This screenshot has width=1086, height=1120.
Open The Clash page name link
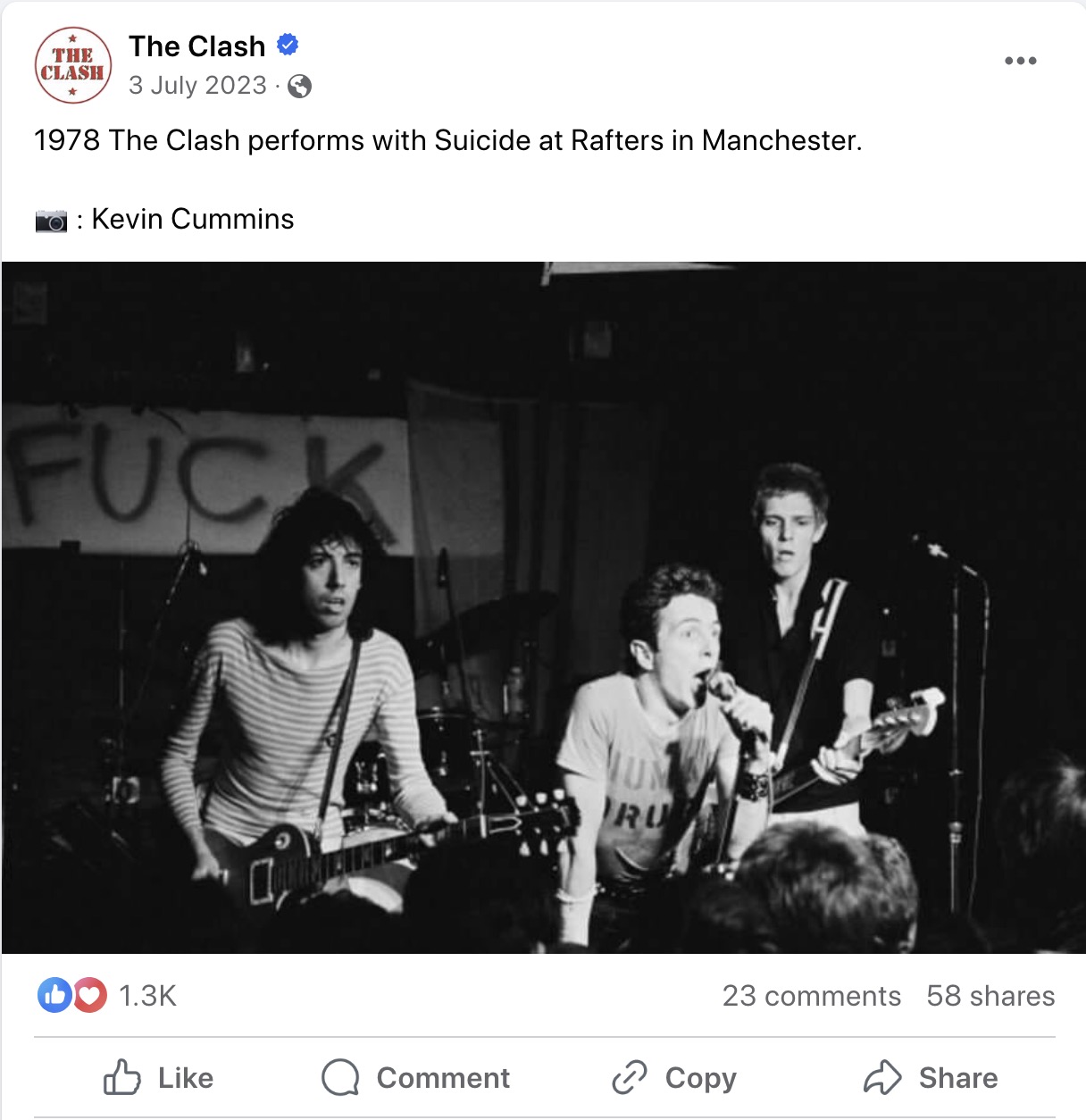tap(197, 46)
